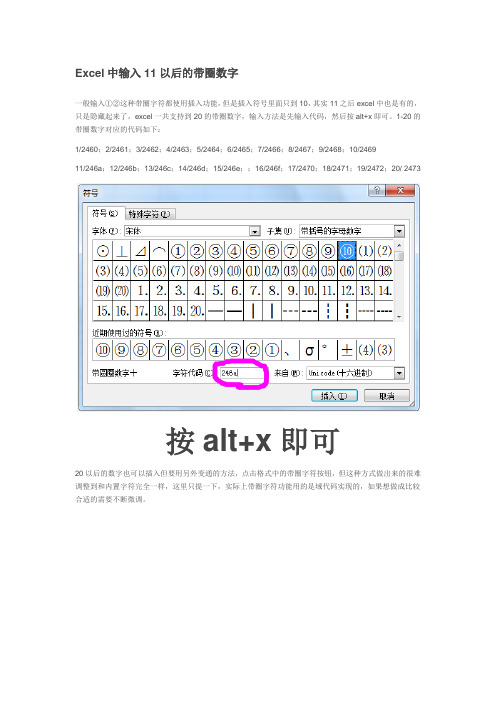Select the '12.' full-stop number symbol
This screenshot has height=702, width=496.
[x=347, y=291]
